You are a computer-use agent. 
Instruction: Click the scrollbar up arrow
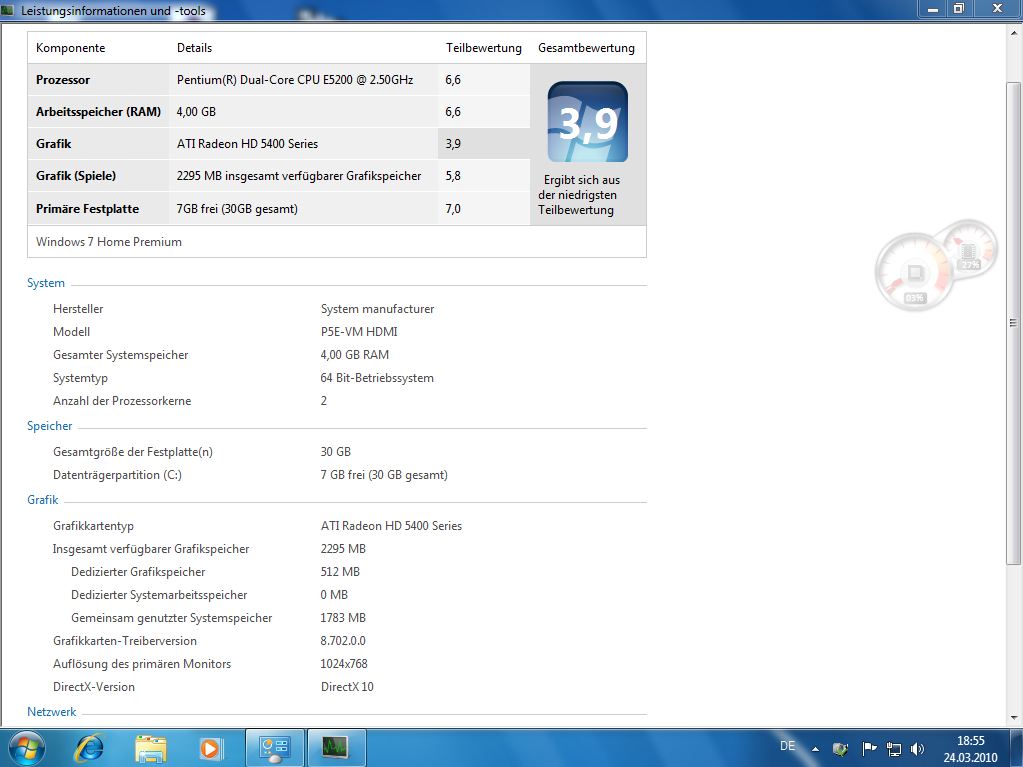point(1013,31)
